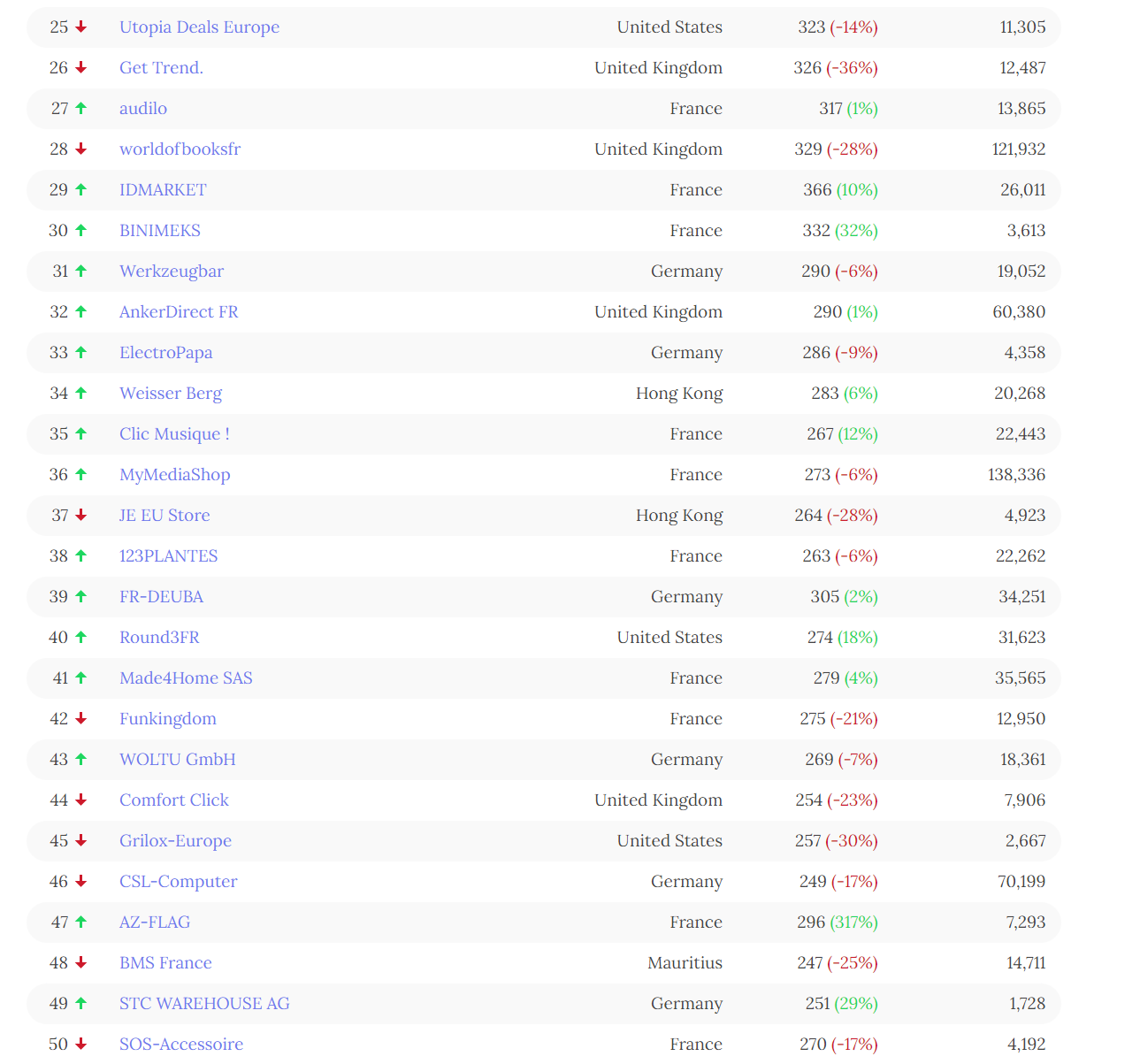The height and width of the screenshot is (1064, 1140).
Task: Click the green up arrow at rank 39
Action: [x=81, y=597]
